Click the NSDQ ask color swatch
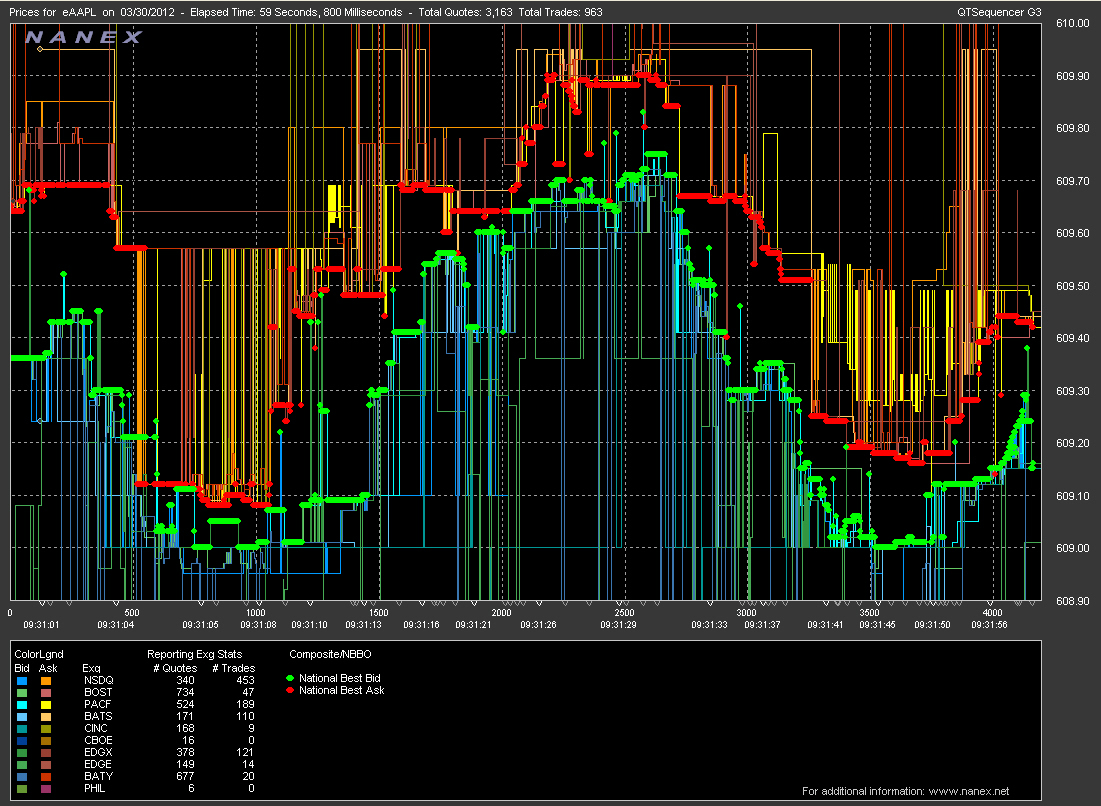The image size is (1101, 806). click(x=46, y=680)
